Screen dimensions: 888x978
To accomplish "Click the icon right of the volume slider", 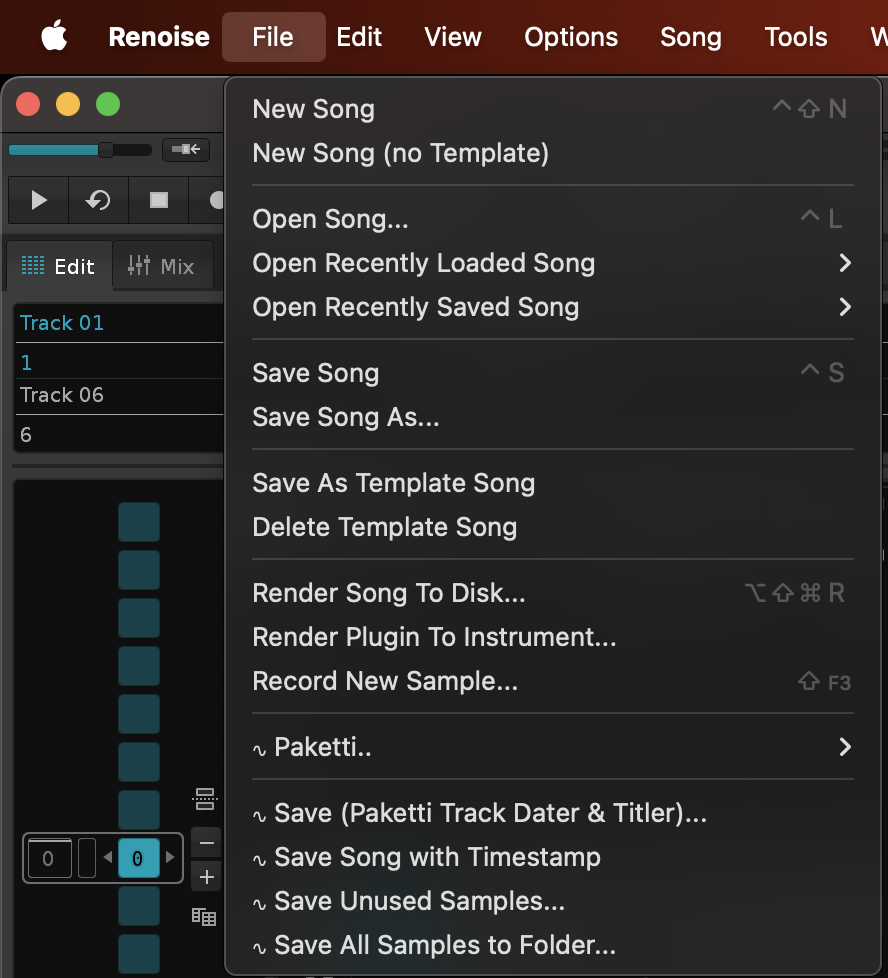I will [x=186, y=150].
